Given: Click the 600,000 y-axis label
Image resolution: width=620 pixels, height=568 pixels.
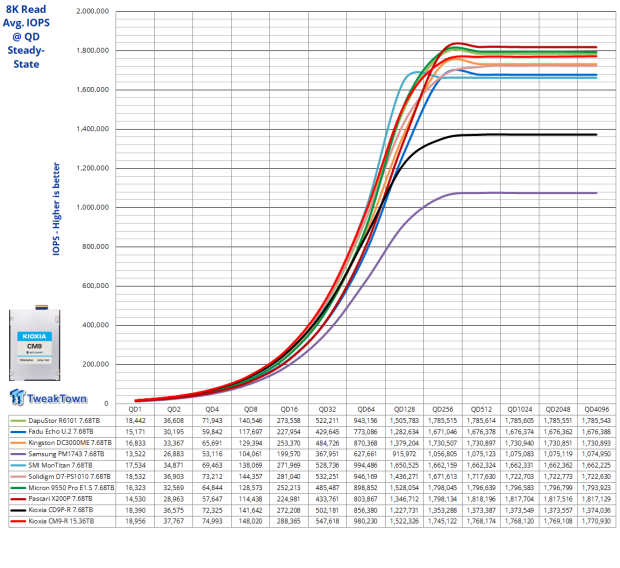Looking at the screenshot, I should [x=96, y=286].
